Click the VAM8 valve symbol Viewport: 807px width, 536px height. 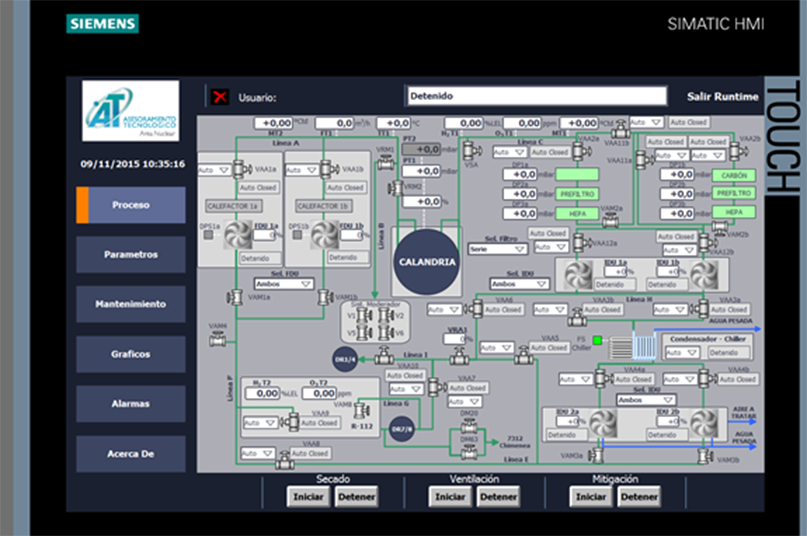(x=361, y=410)
